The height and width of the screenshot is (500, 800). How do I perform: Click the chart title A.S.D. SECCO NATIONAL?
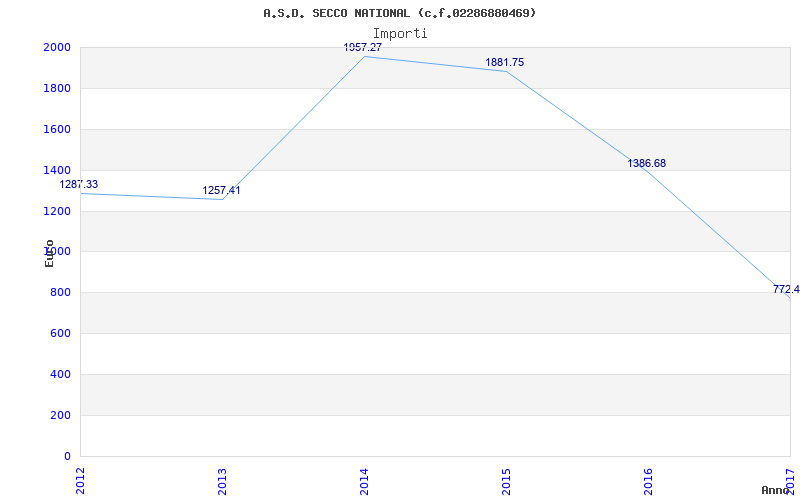(400, 13)
